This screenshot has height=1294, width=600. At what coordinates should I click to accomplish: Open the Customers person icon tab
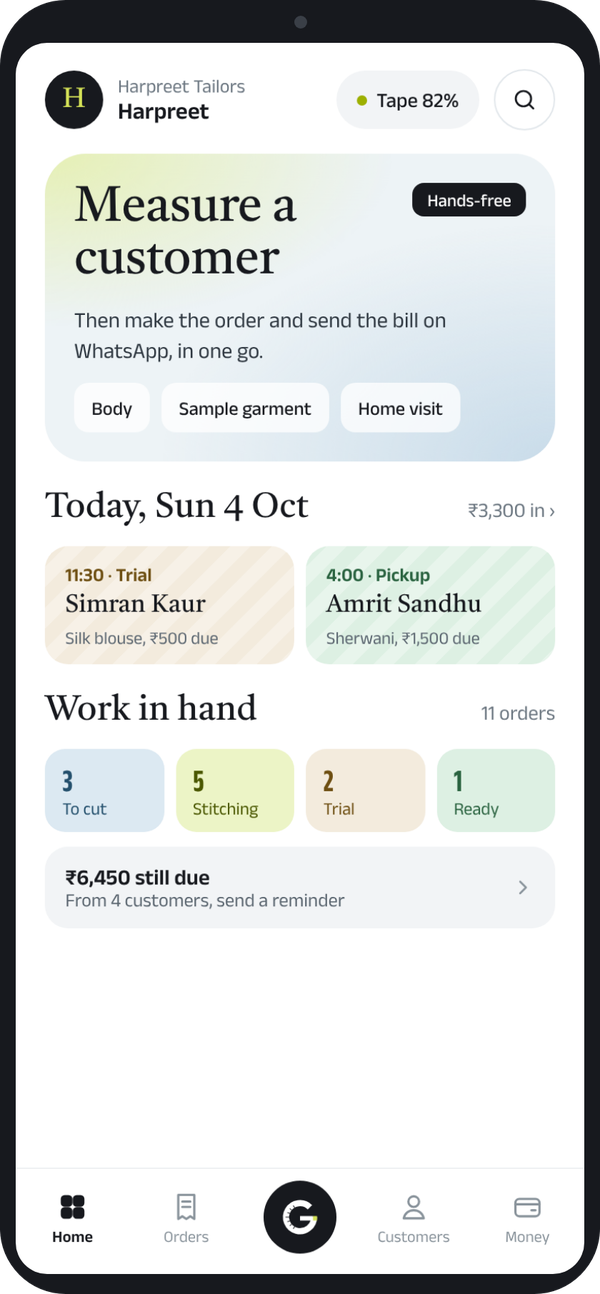413,1217
